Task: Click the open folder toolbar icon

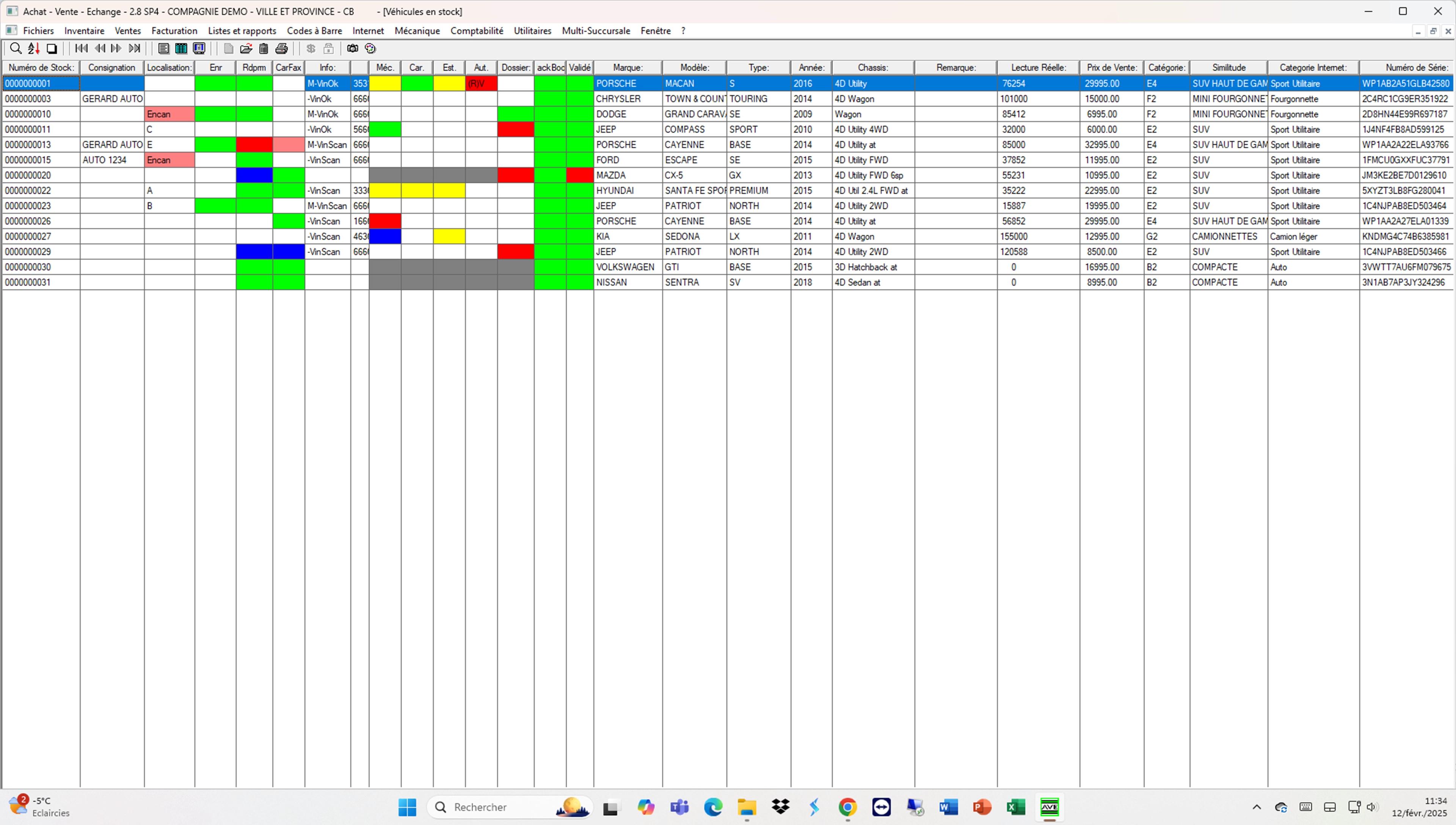Action: [246, 48]
